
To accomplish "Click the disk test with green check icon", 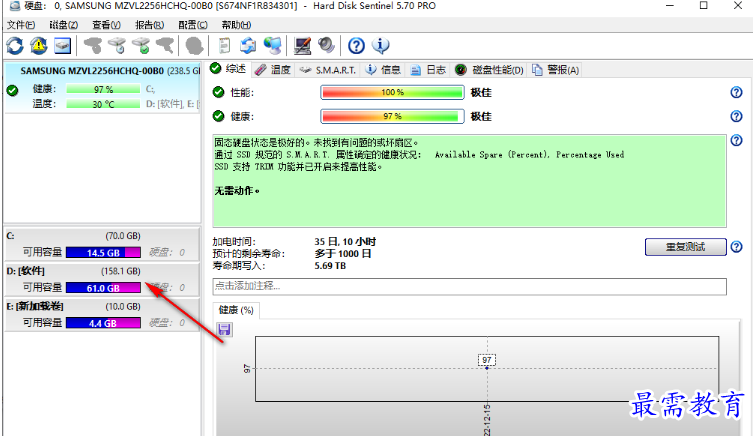I will [x=141, y=46].
